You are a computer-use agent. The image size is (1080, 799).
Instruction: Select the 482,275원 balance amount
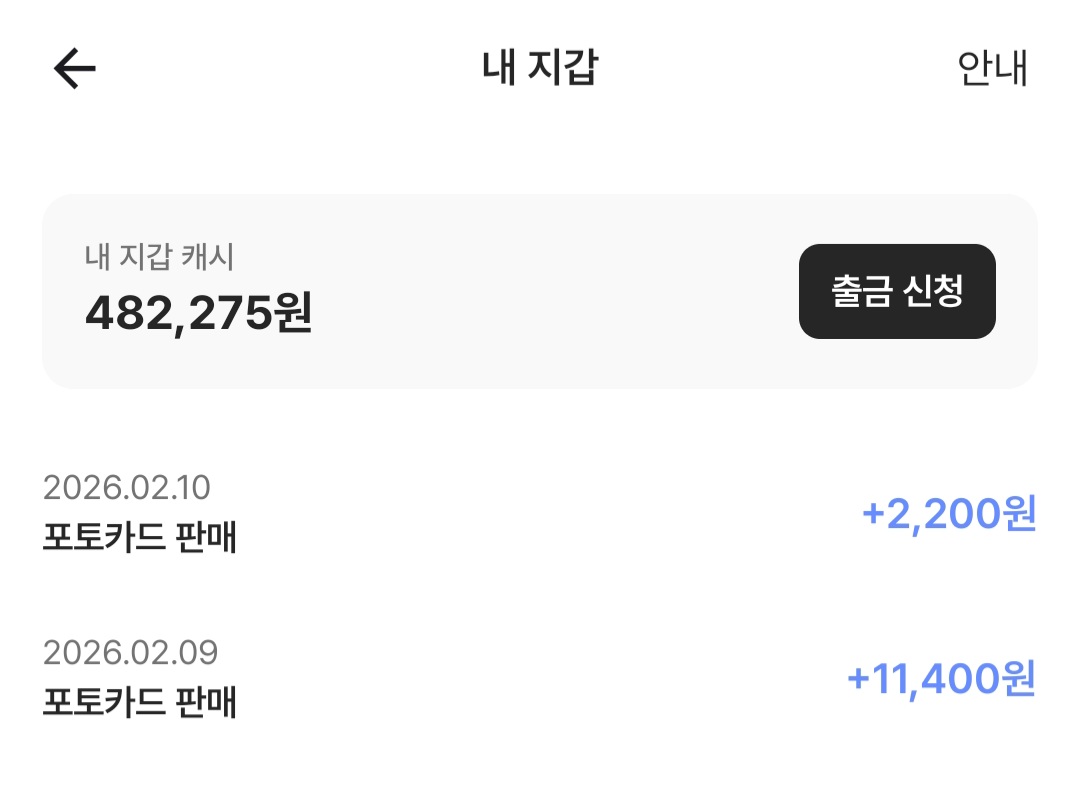[x=198, y=313]
